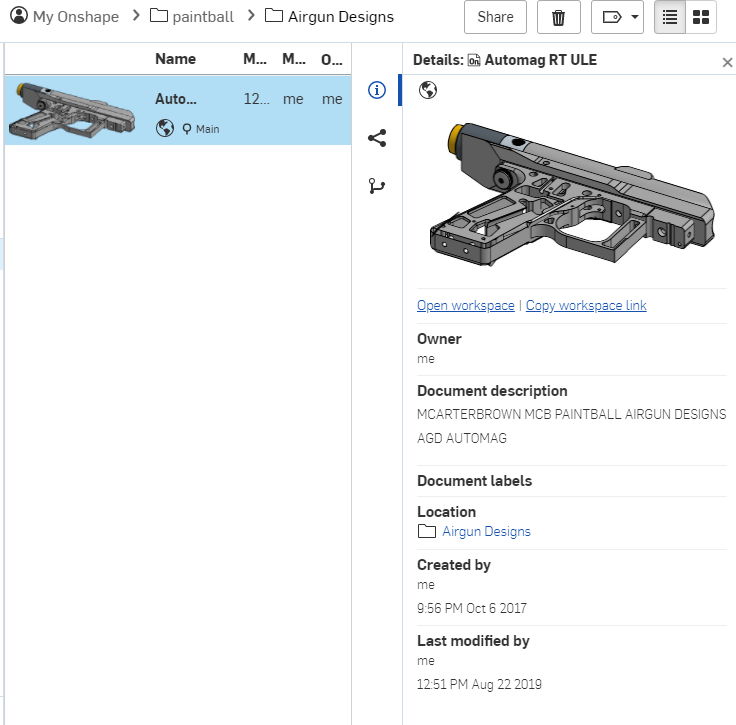Click the created date 9:56 PM Oct 6 2017
This screenshot has height=725, width=736.
point(472,608)
